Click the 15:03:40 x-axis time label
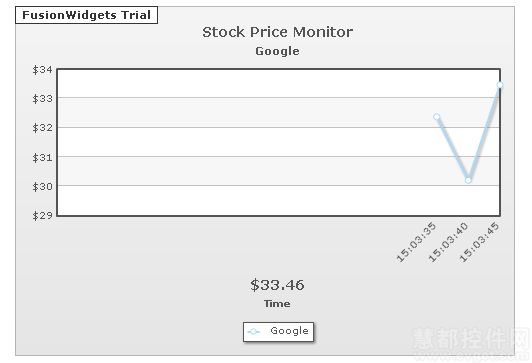Image resolution: width=532 pixels, height=363 pixels. point(448,242)
